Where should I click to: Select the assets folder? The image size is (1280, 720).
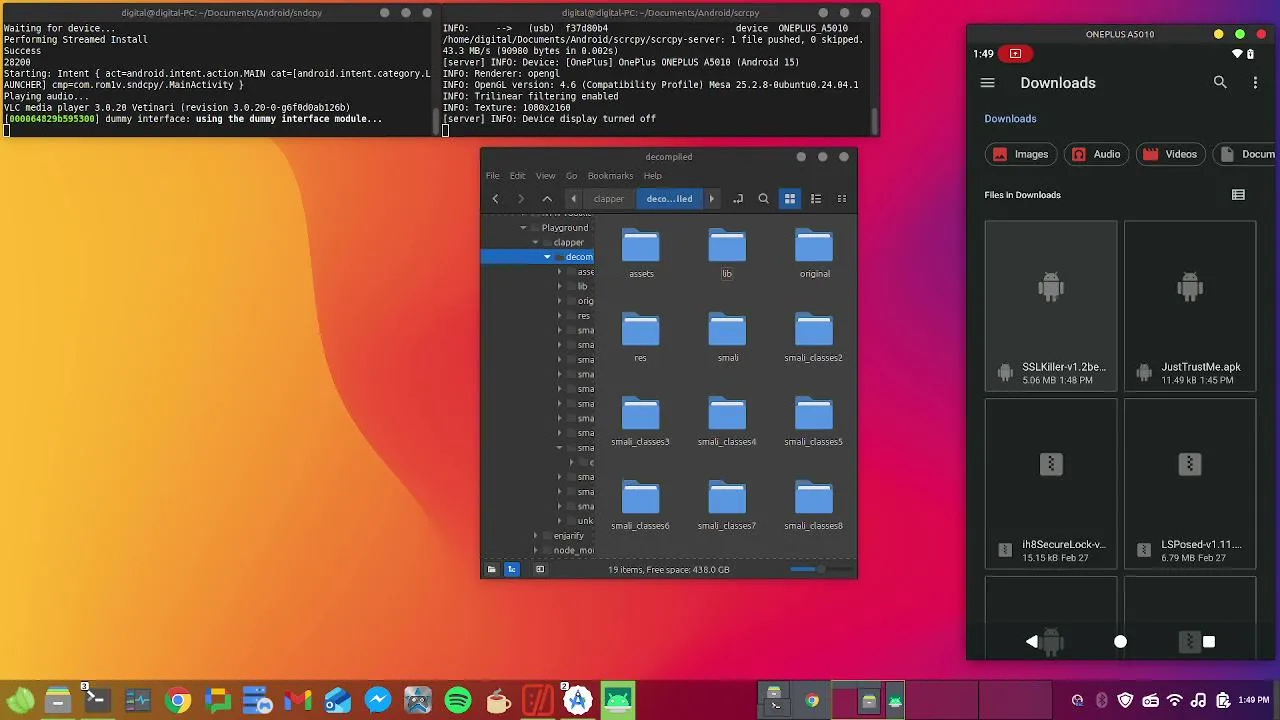[x=641, y=254]
